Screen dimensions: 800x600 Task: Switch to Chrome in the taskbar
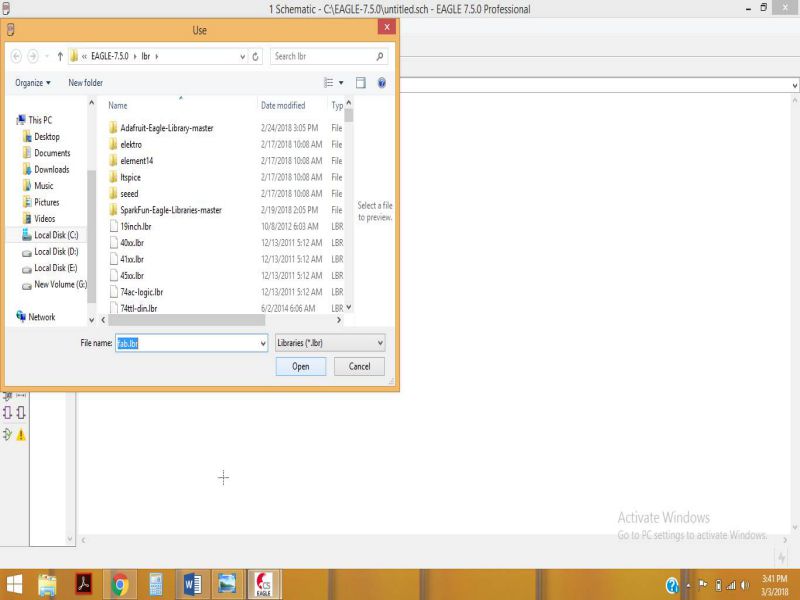click(x=120, y=585)
